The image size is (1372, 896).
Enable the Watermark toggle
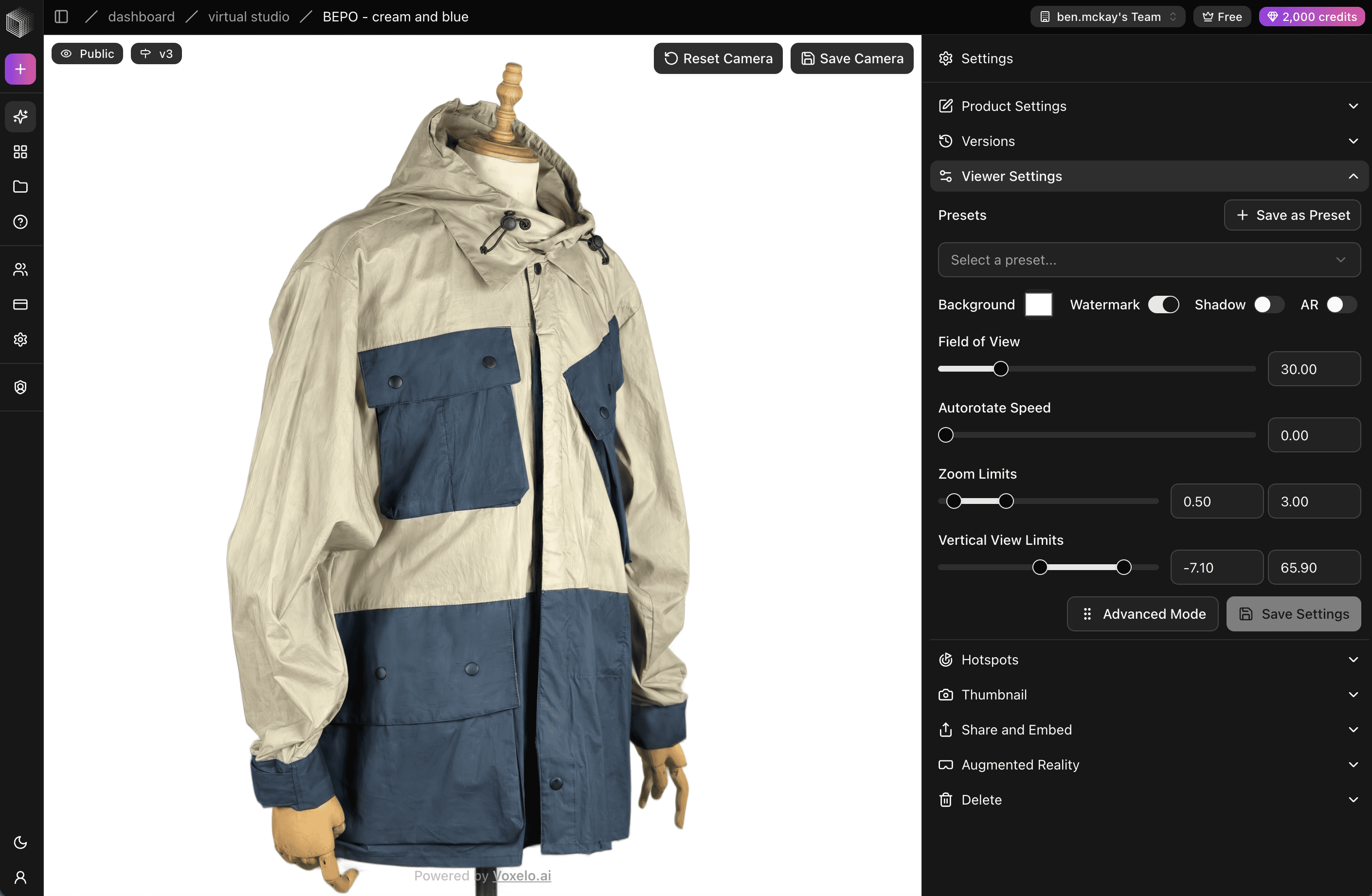(1163, 304)
